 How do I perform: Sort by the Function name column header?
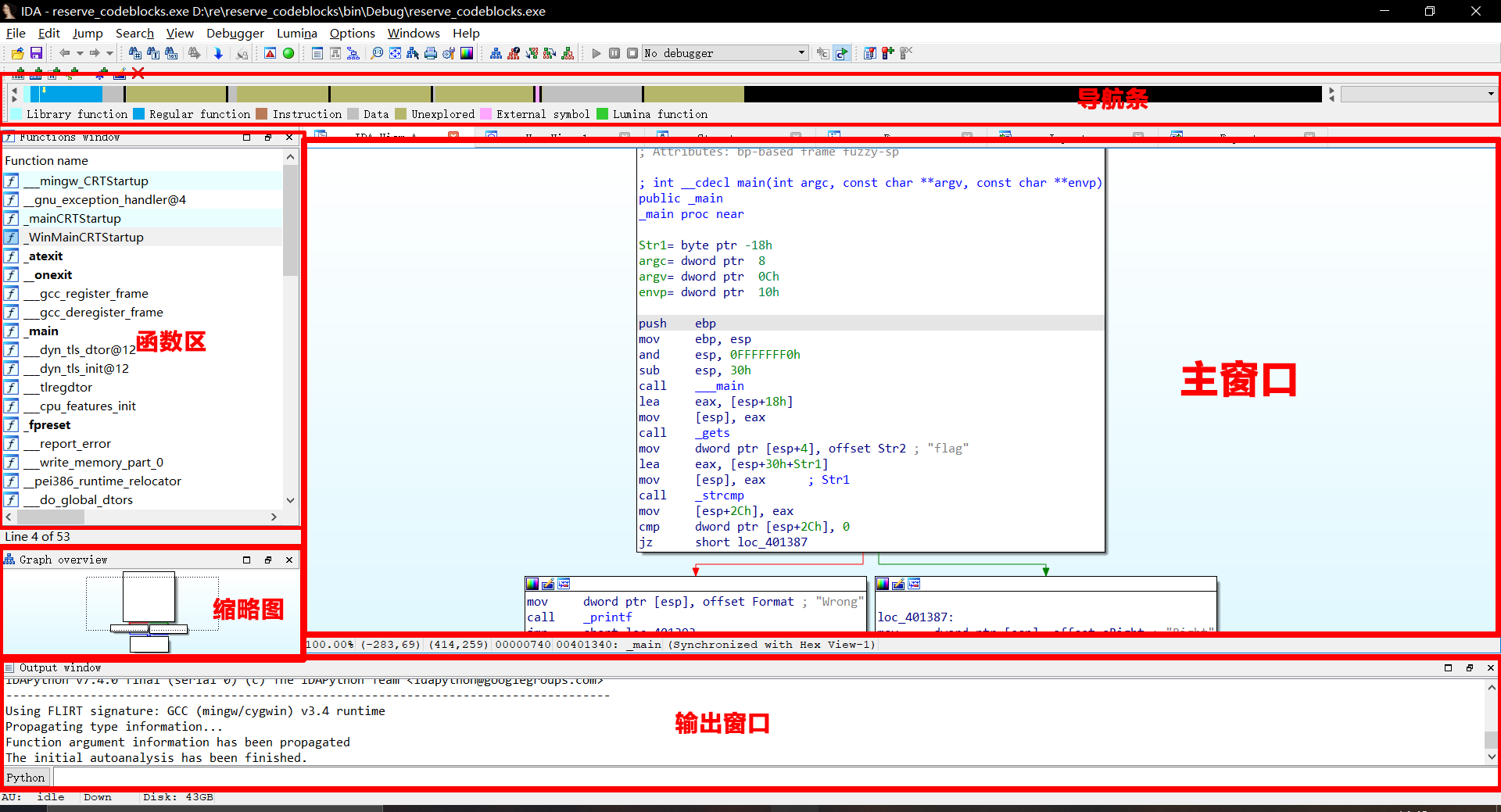(x=46, y=160)
